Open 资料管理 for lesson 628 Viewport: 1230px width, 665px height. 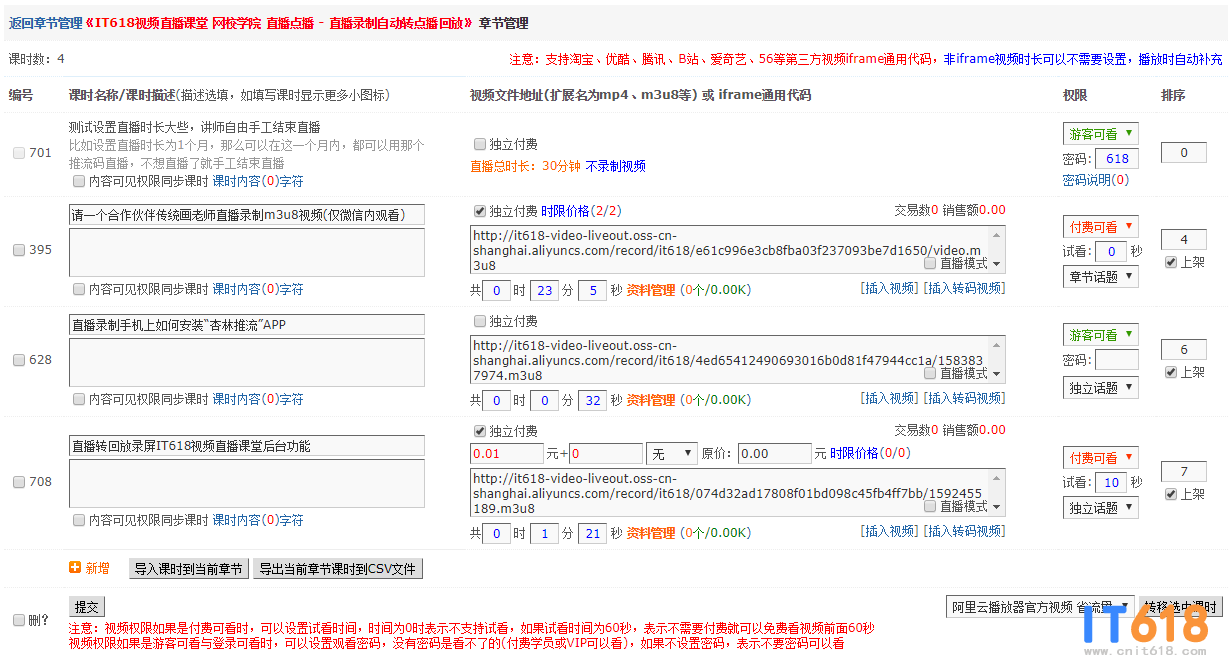click(x=651, y=399)
